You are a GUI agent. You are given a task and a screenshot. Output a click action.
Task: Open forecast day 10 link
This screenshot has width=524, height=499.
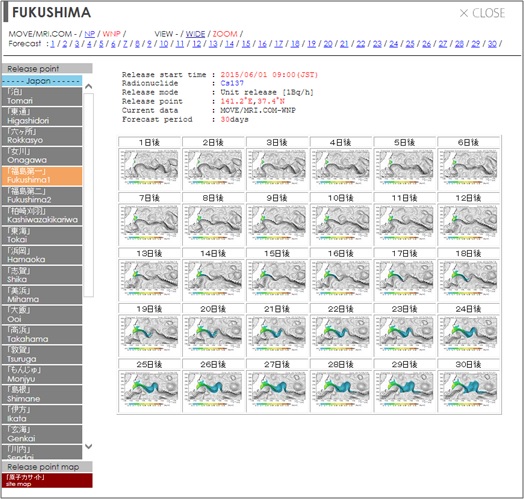click(x=163, y=44)
